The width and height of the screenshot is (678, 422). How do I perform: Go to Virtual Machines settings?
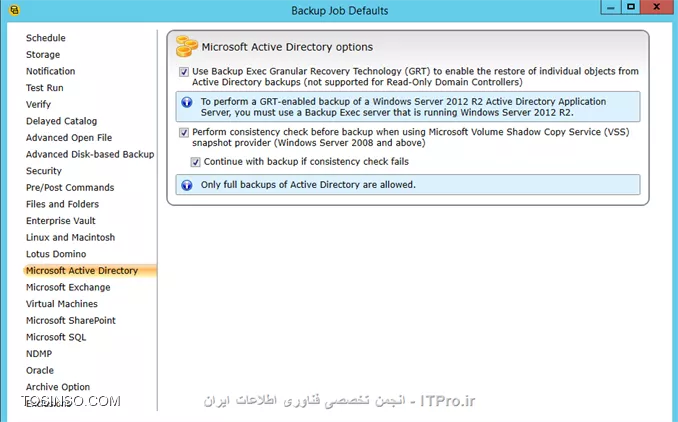pos(62,304)
